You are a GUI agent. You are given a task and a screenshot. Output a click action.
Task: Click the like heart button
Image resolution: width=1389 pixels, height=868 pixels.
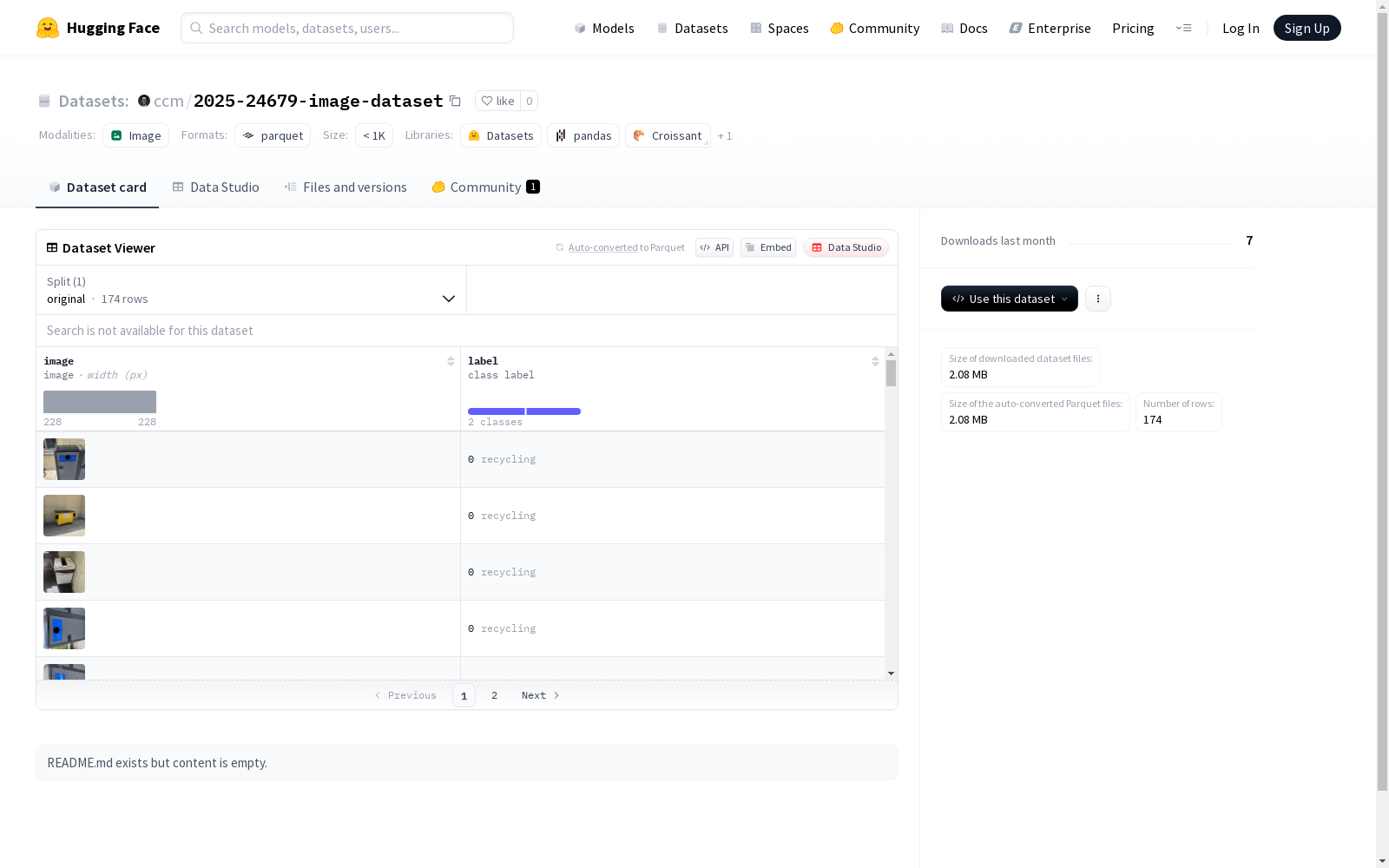[497, 101]
